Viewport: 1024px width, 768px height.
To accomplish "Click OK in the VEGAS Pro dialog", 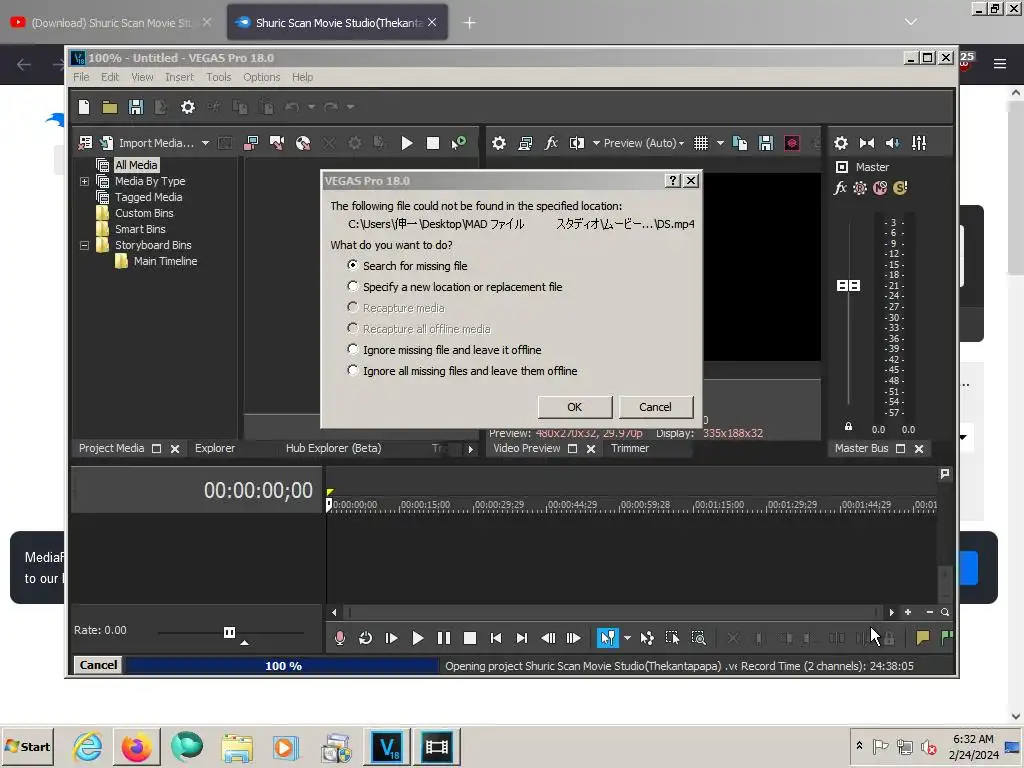I will pos(575,407).
